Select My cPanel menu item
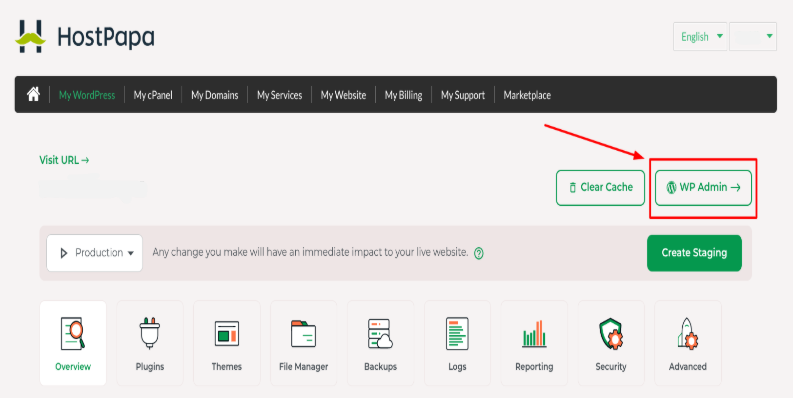793x398 pixels. [x=153, y=95]
